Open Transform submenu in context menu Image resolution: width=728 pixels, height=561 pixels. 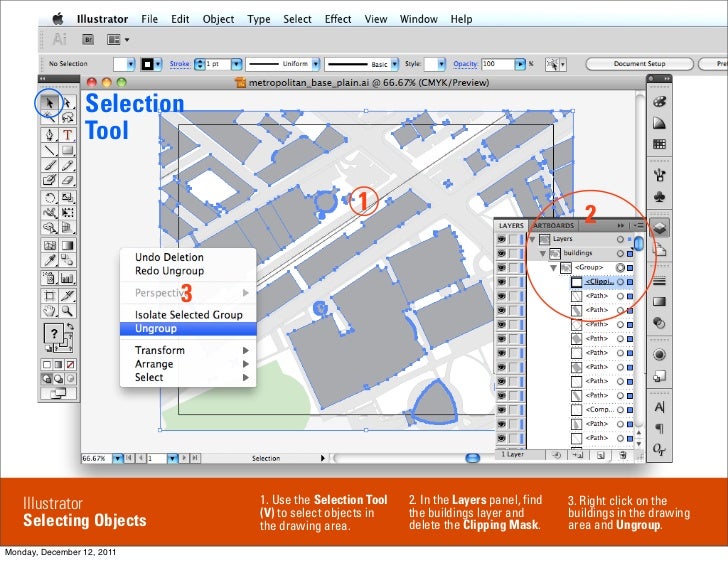point(188,350)
